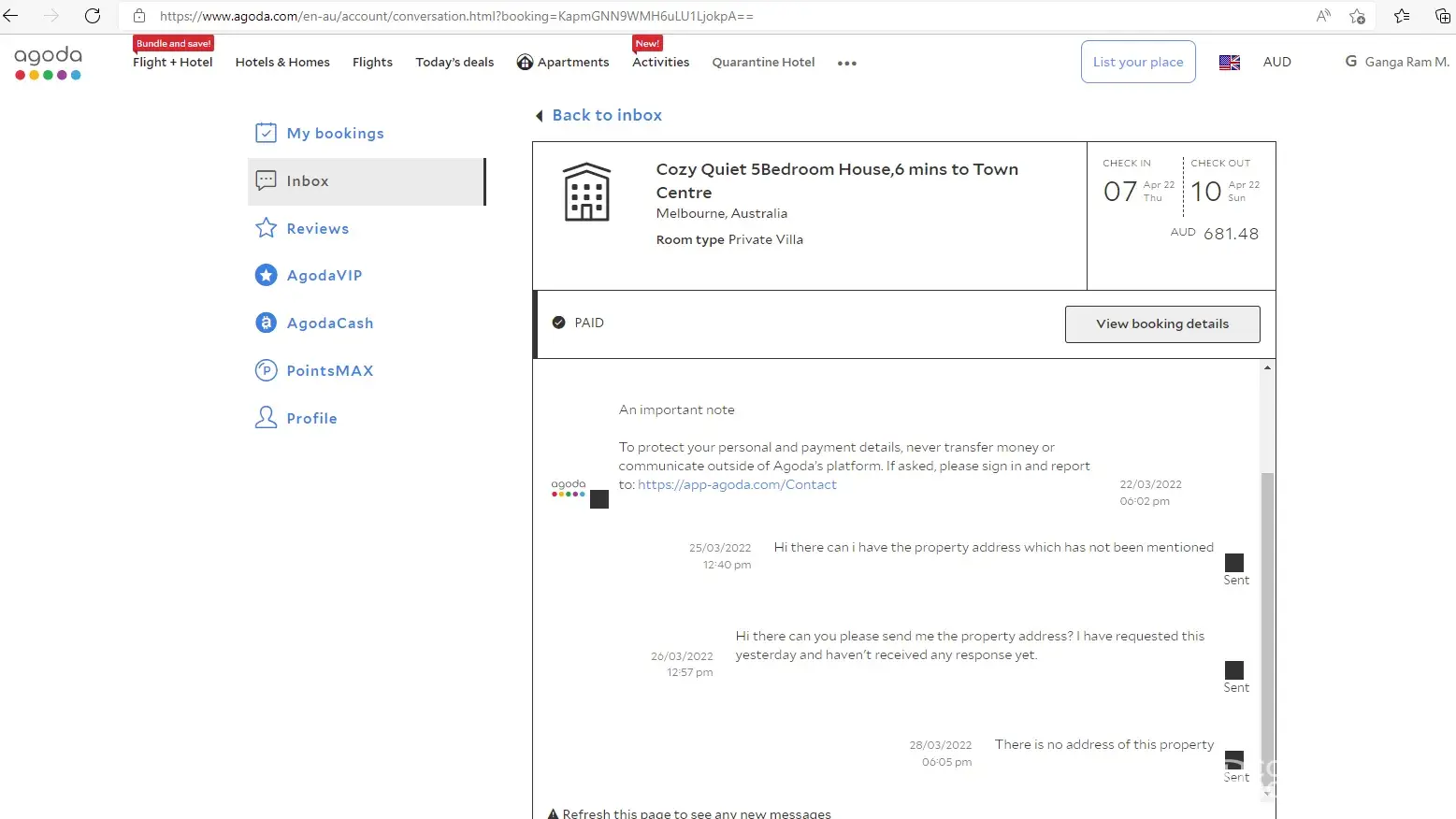Open the AUD currency selector

tap(1276, 62)
